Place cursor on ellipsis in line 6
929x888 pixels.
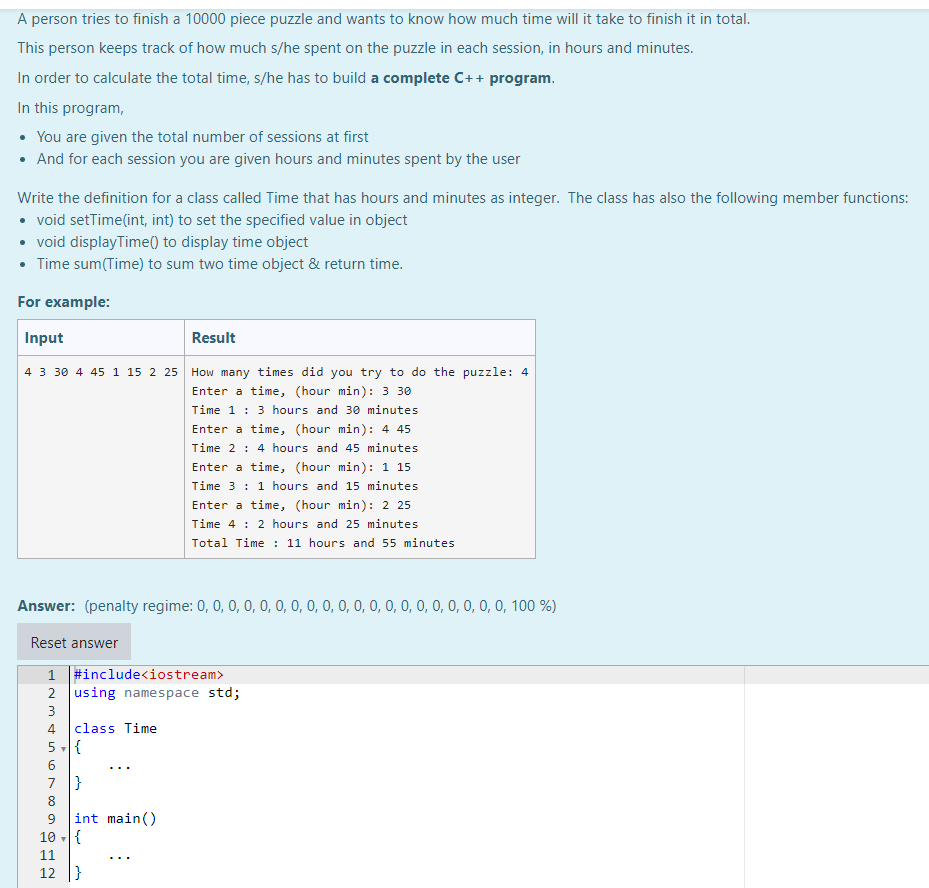click(119, 767)
